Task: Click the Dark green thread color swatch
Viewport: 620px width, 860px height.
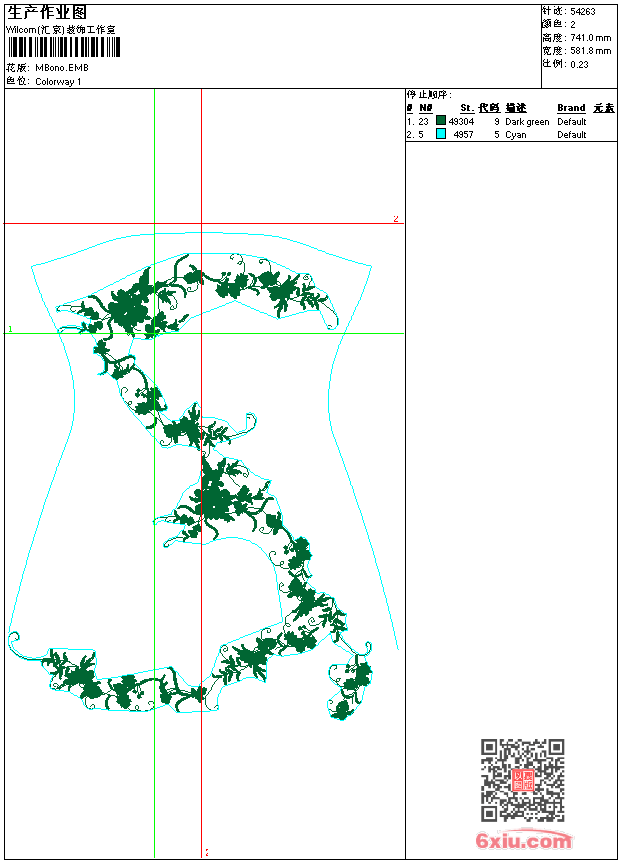Action: pyautogui.click(x=441, y=121)
